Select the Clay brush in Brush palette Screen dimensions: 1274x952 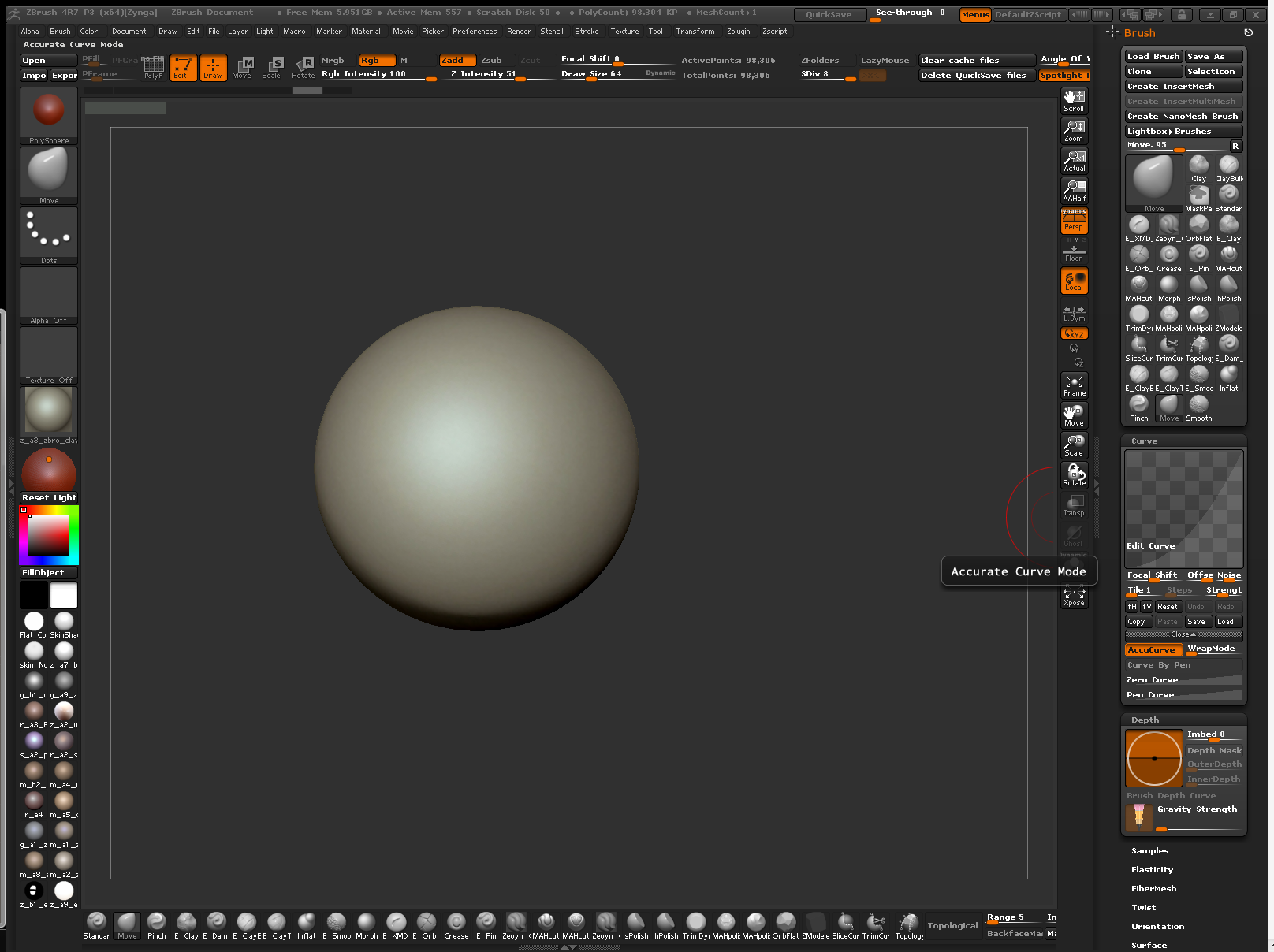coord(1199,169)
